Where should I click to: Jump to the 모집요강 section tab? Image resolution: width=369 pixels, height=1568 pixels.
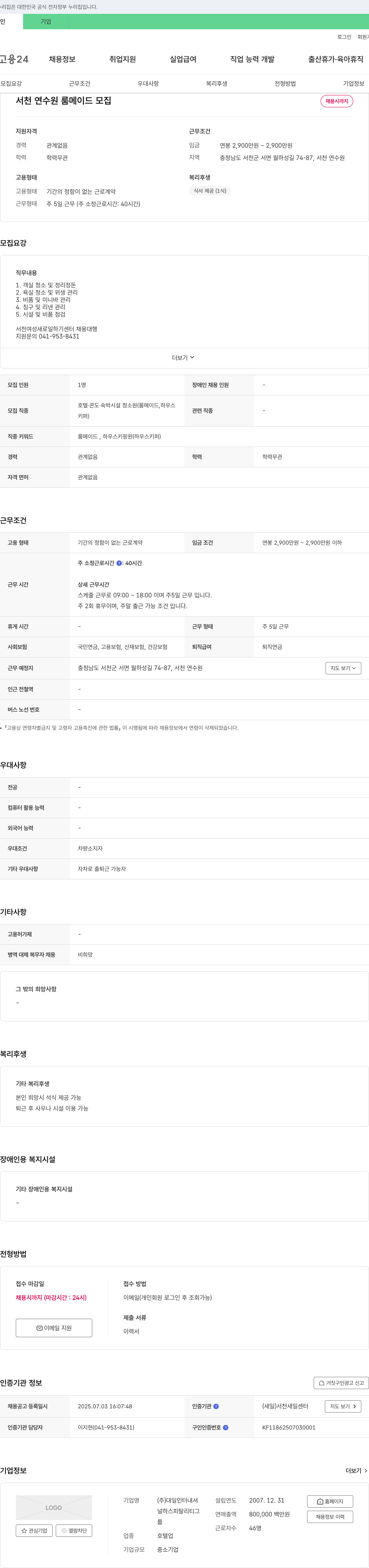pyautogui.click(x=11, y=83)
